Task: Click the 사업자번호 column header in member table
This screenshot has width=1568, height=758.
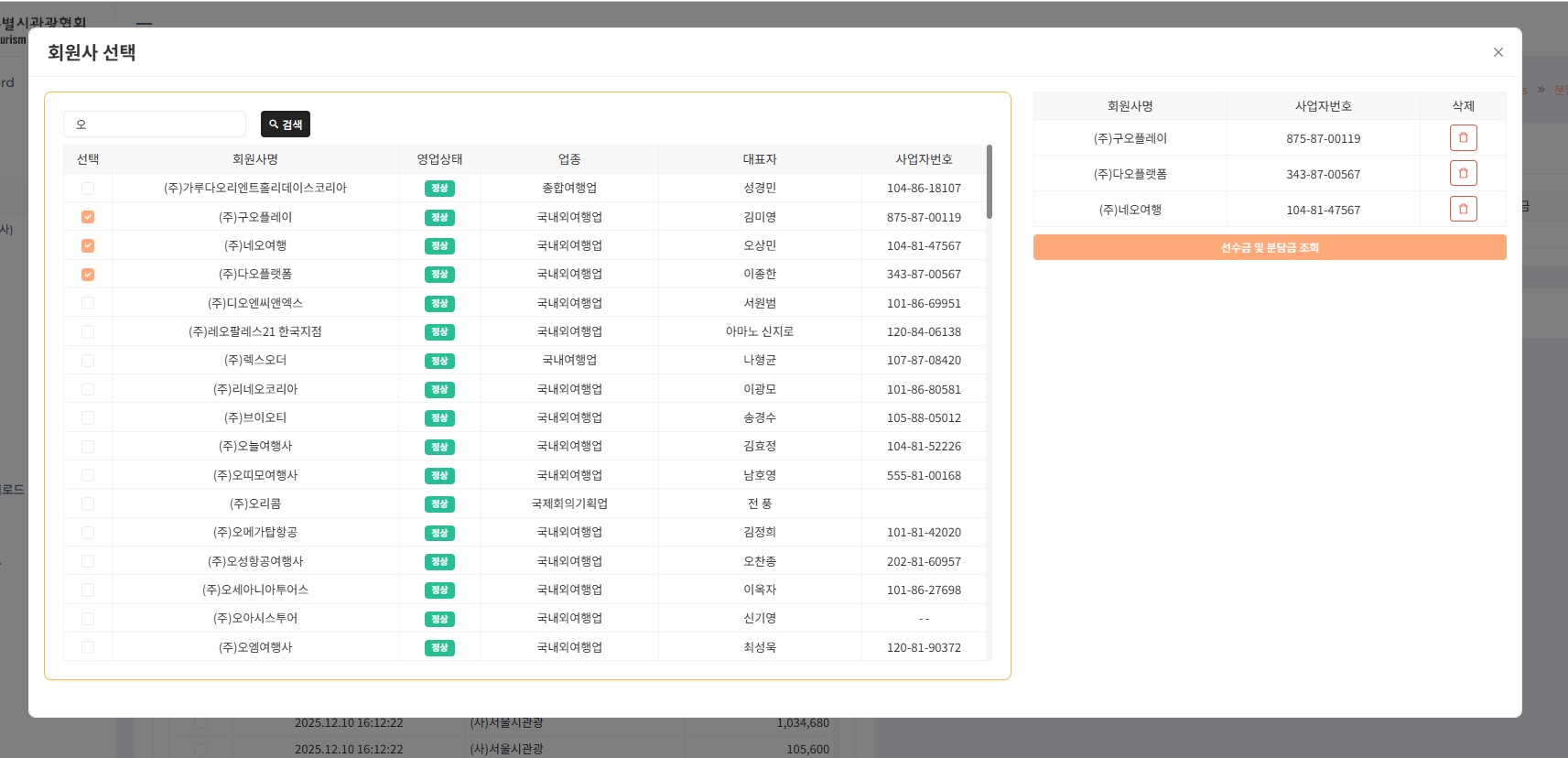Action: tap(924, 159)
